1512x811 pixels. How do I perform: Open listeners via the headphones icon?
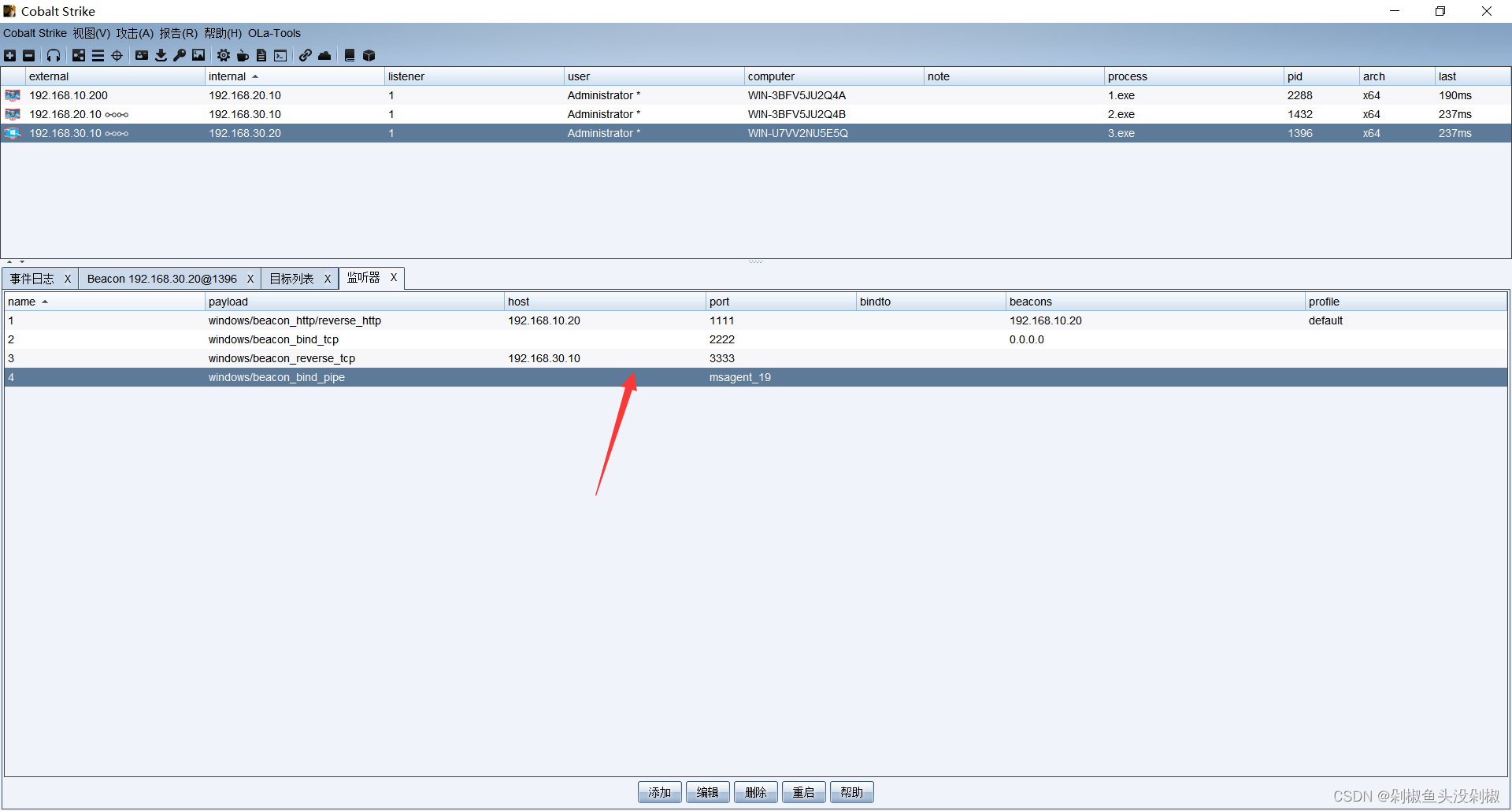click(54, 55)
